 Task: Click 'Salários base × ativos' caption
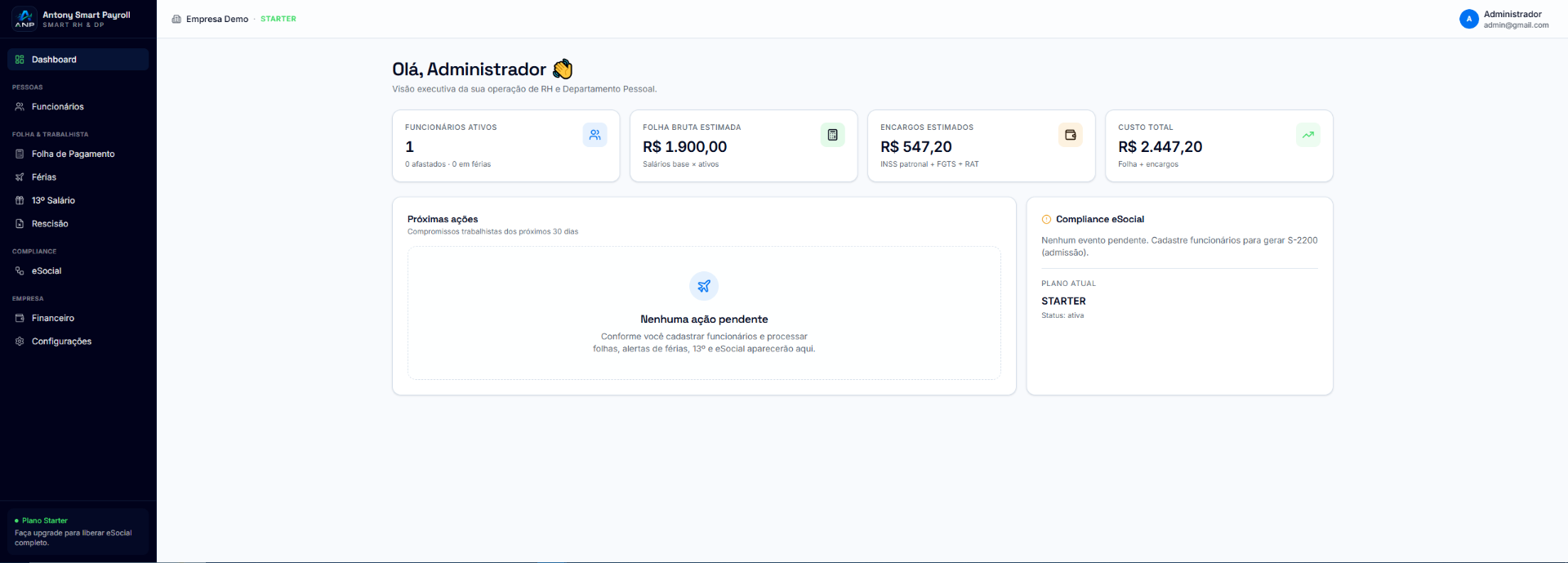pos(680,164)
